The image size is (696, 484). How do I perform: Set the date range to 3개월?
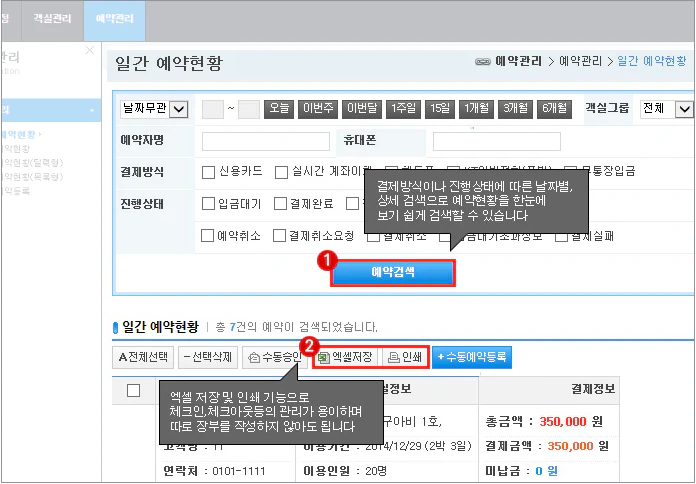(x=515, y=108)
